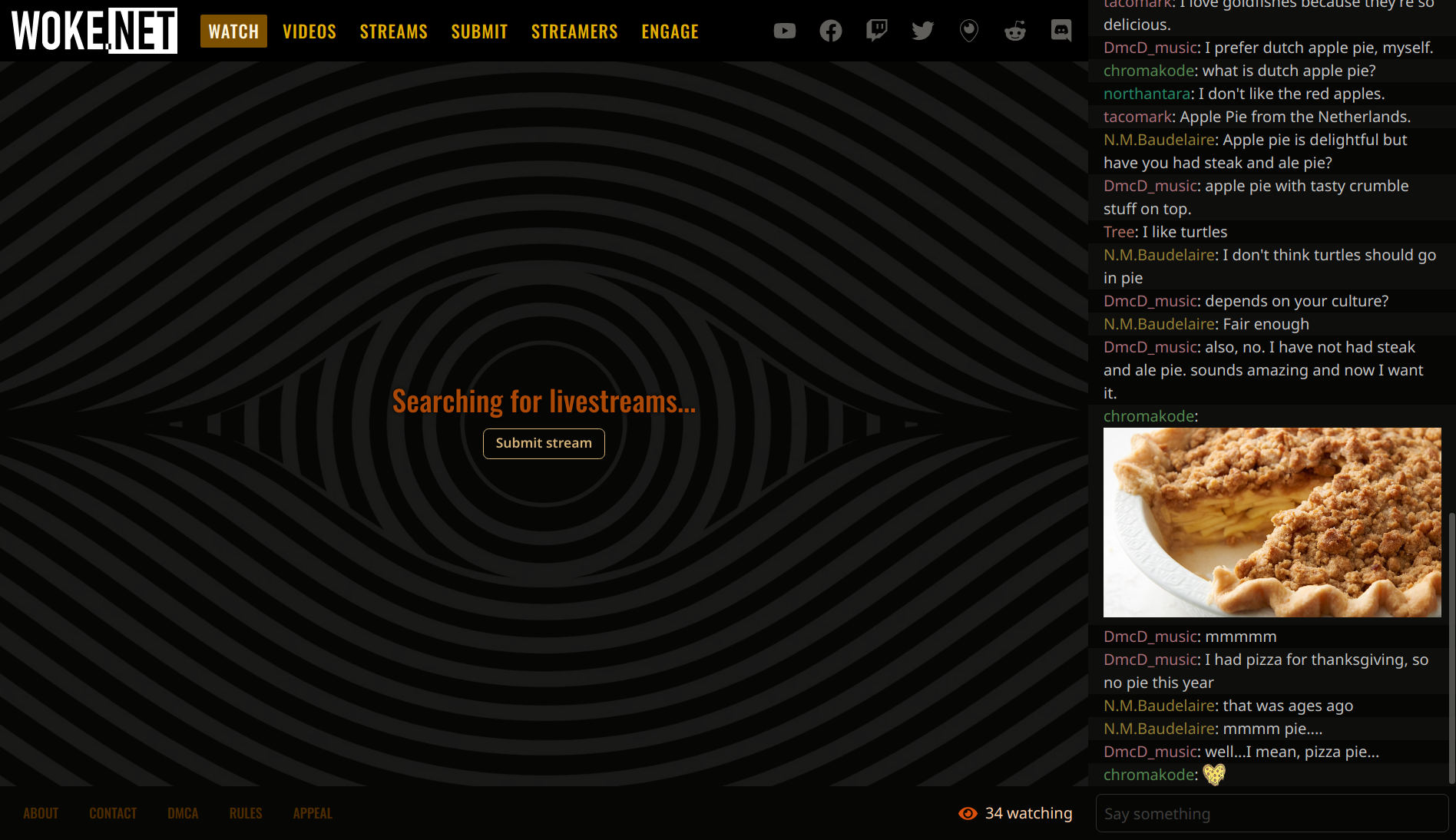Viewport: 1456px width, 840px height.
Task: Click 'Searching for livestreams...' heading
Action: 544,402
